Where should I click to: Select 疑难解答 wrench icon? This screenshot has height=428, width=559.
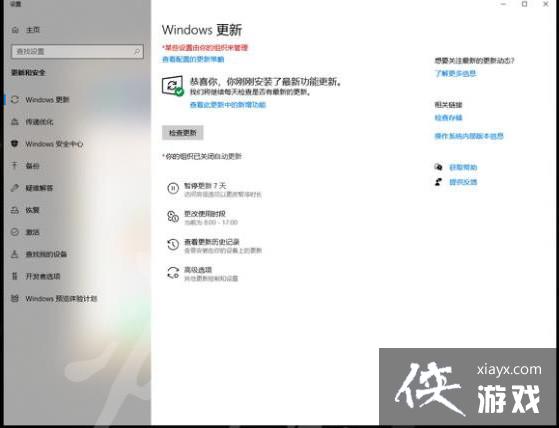[15, 188]
